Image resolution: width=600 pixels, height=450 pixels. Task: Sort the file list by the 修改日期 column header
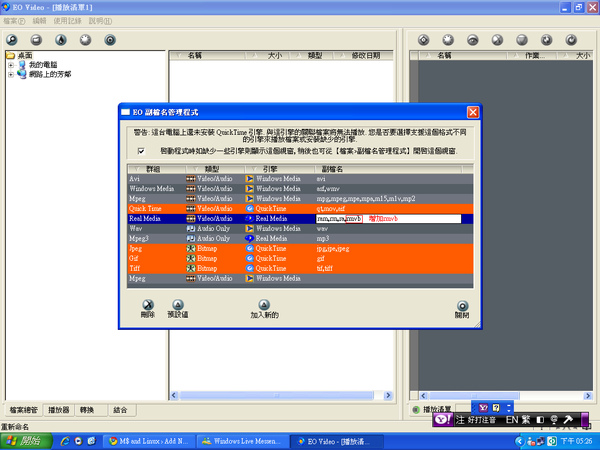[363, 56]
